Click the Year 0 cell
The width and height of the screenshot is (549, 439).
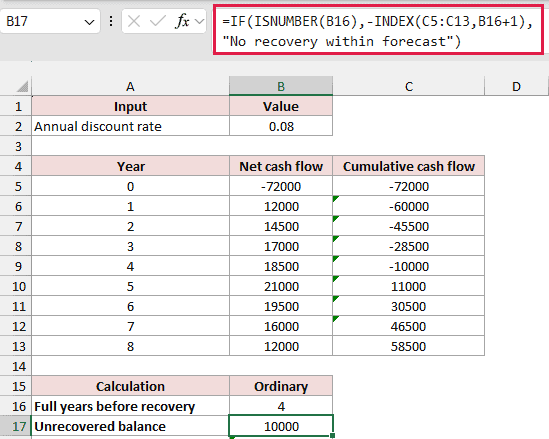pos(130,186)
